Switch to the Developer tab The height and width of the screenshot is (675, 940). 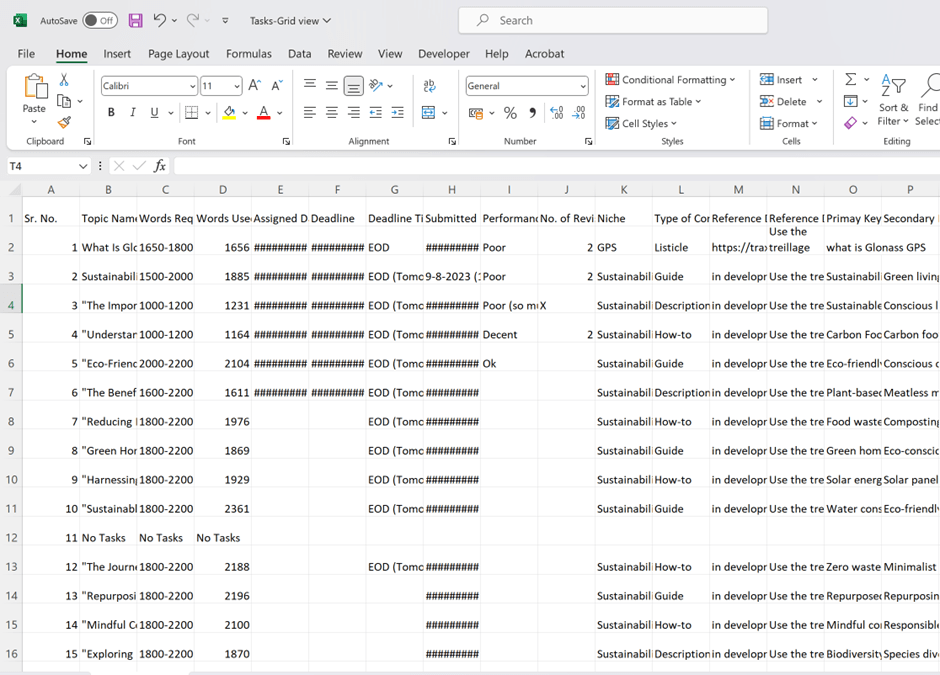tap(444, 53)
